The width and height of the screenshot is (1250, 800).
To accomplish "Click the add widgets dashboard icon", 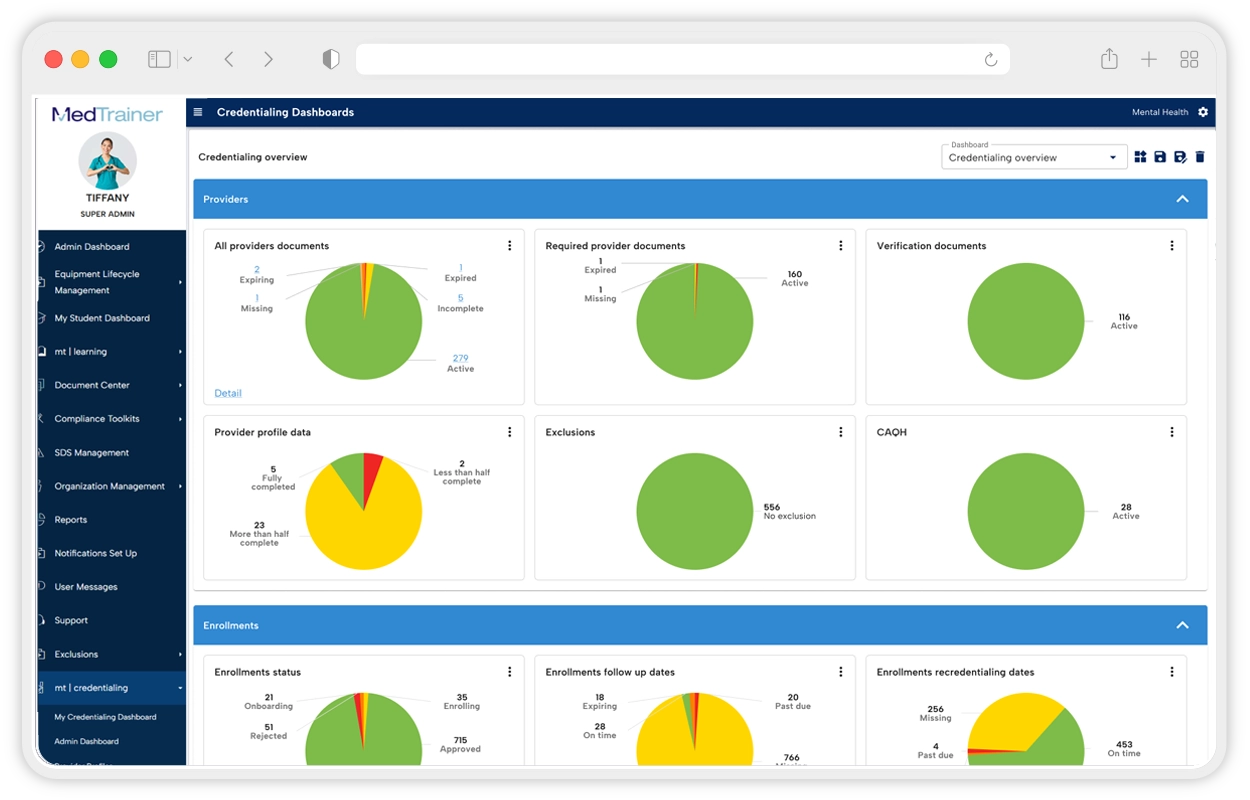I will pyautogui.click(x=1140, y=157).
